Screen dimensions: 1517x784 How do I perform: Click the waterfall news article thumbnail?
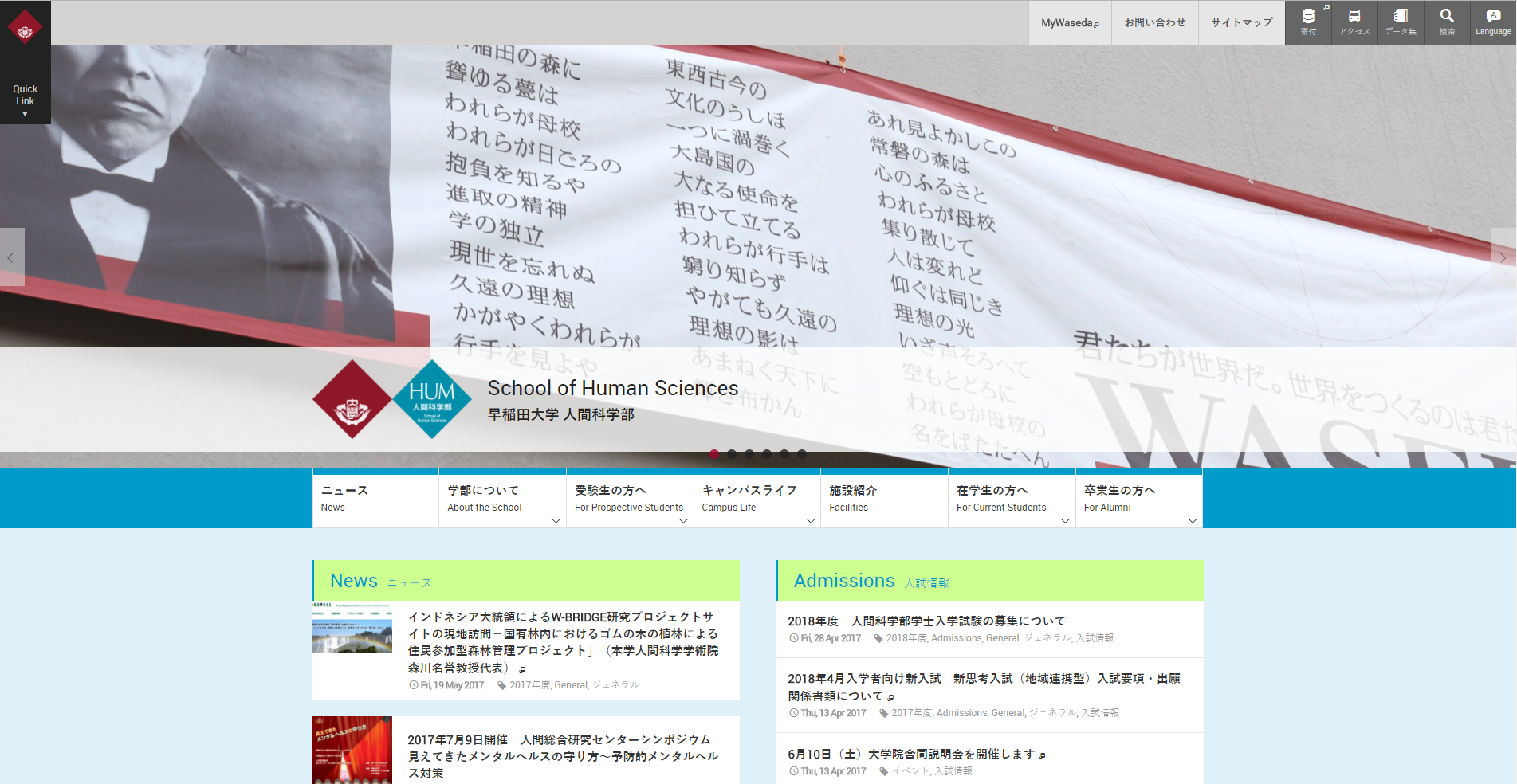click(x=352, y=628)
